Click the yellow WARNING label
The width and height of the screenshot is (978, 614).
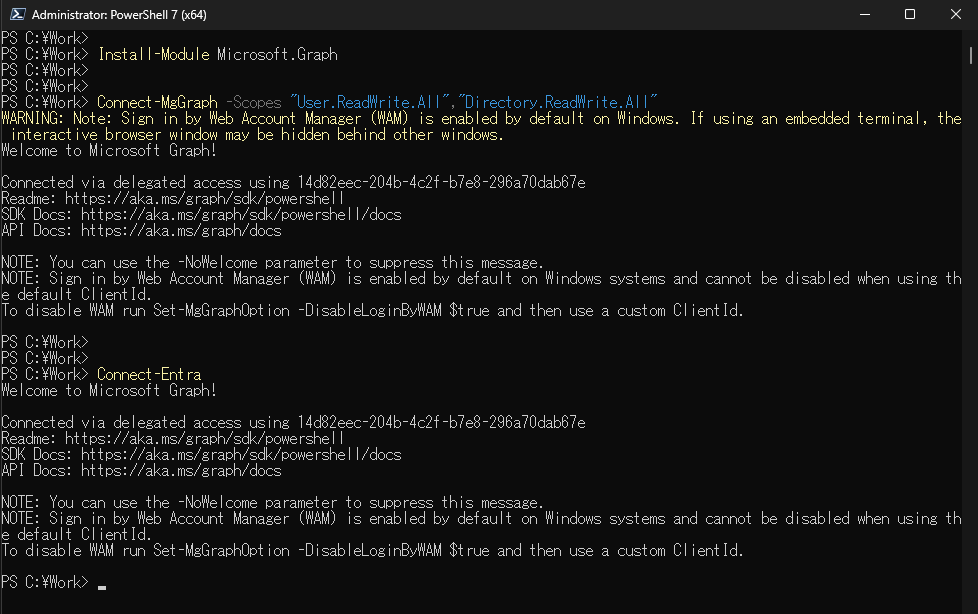click(32, 118)
